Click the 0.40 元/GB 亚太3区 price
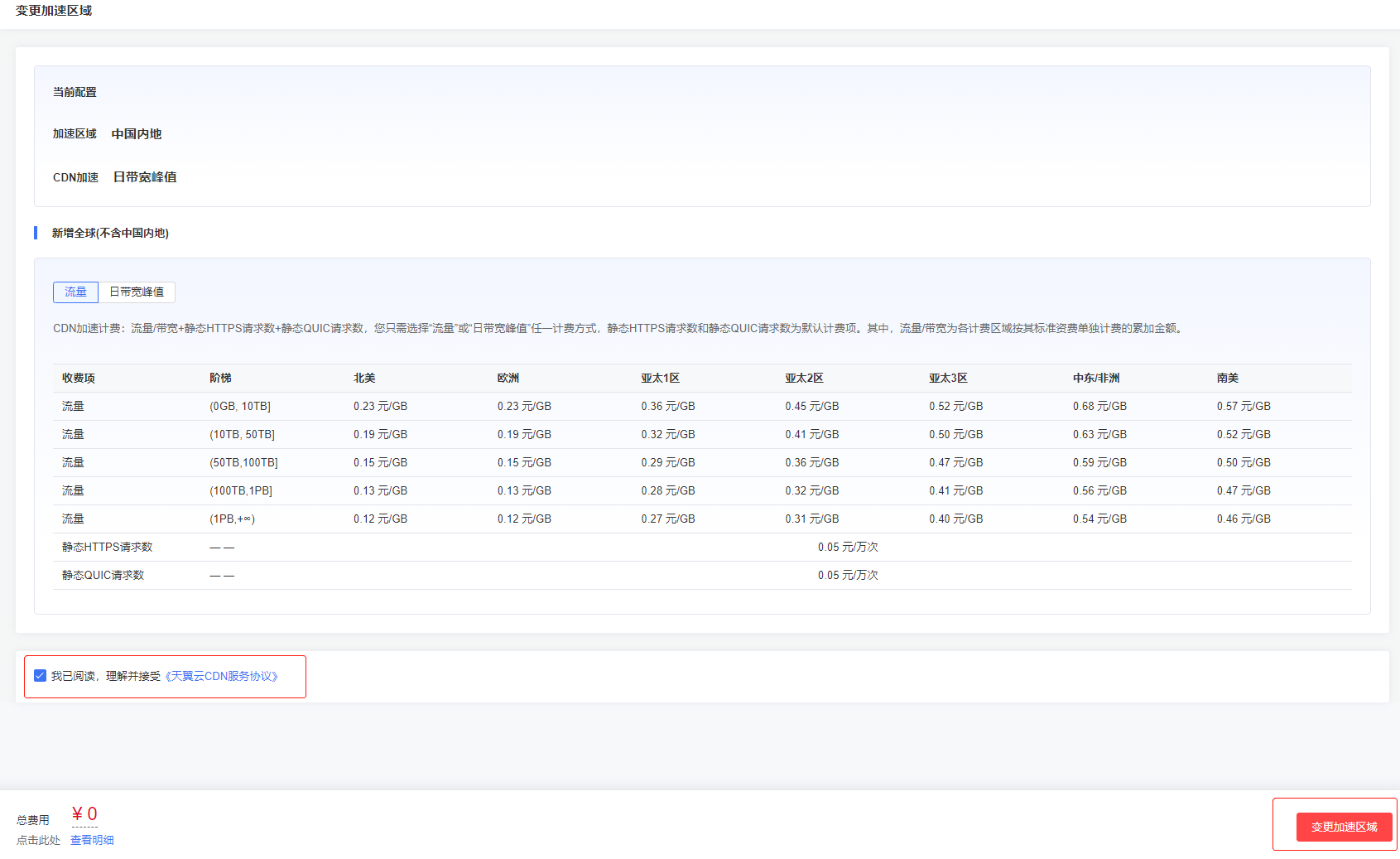Screen dimensions: 1400x859 point(956,519)
